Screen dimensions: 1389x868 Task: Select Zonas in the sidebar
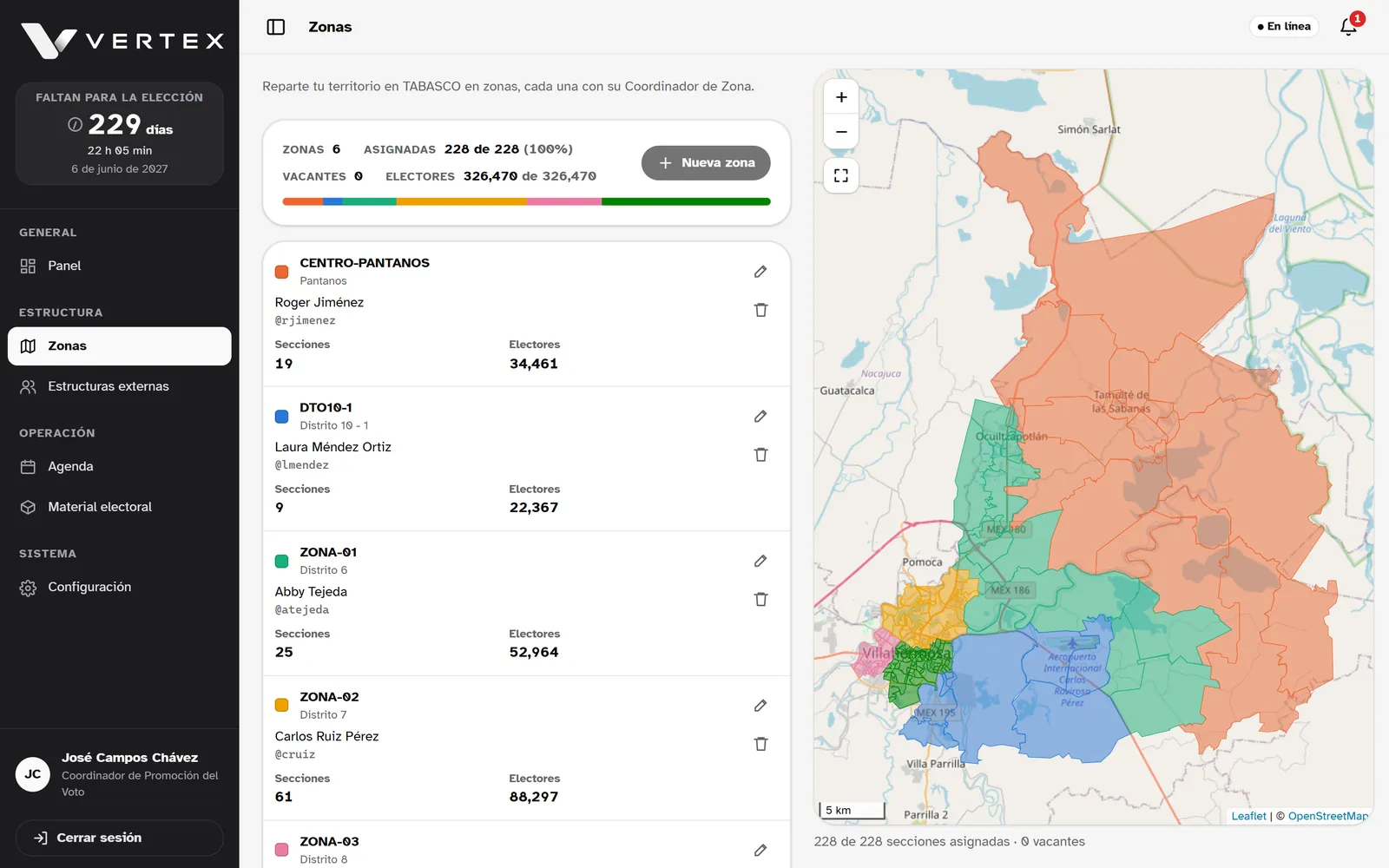120,346
